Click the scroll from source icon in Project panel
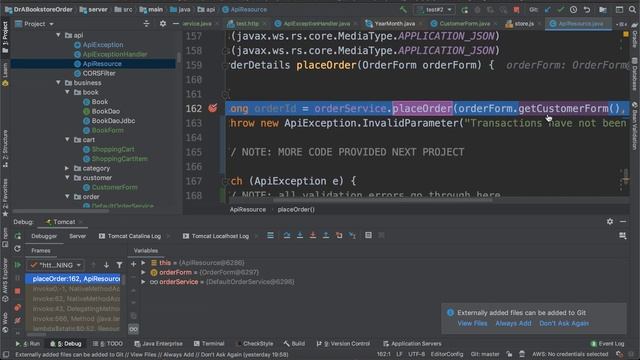 [147, 24]
